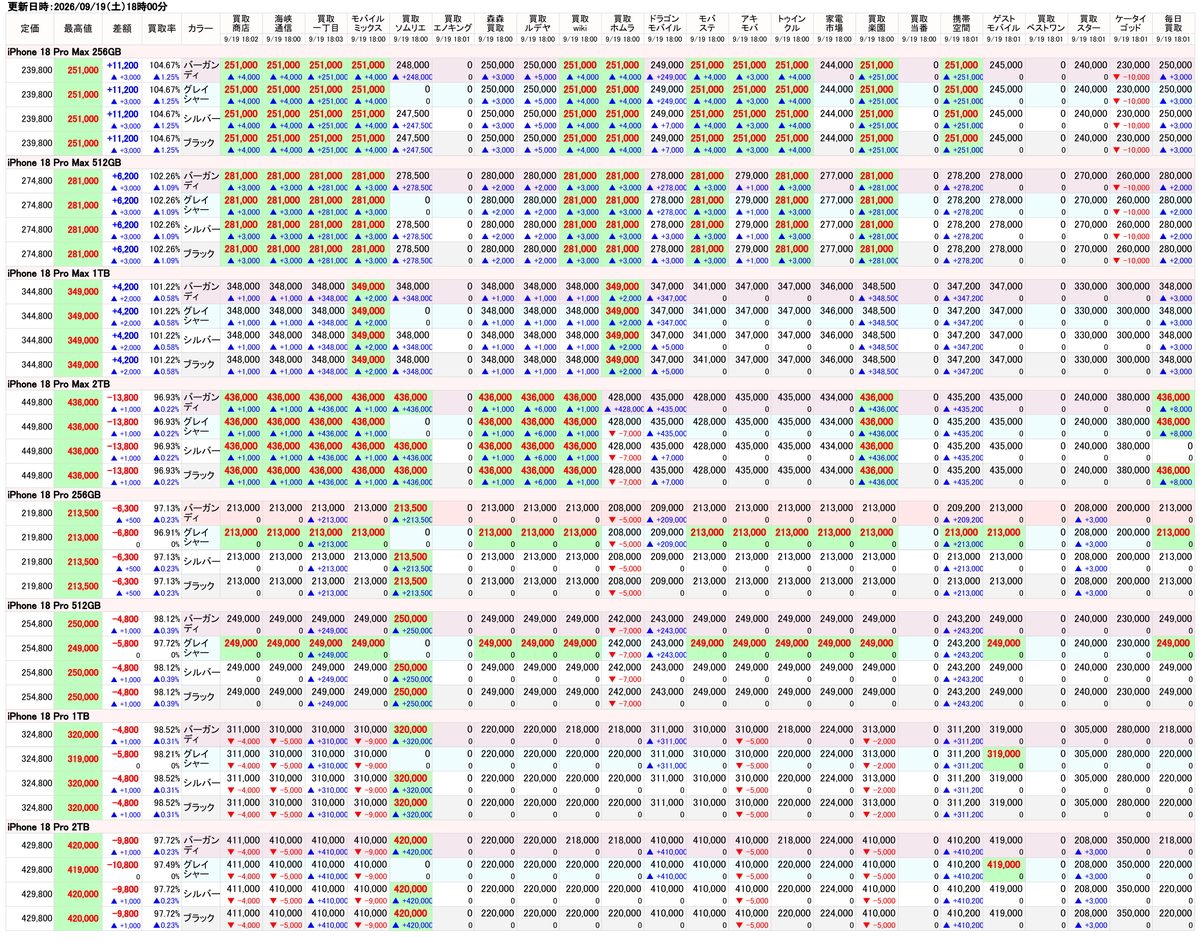Click the iPhone 18 Pro 256GB section heading
The height and width of the screenshot is (941, 1200).
(x=54, y=495)
